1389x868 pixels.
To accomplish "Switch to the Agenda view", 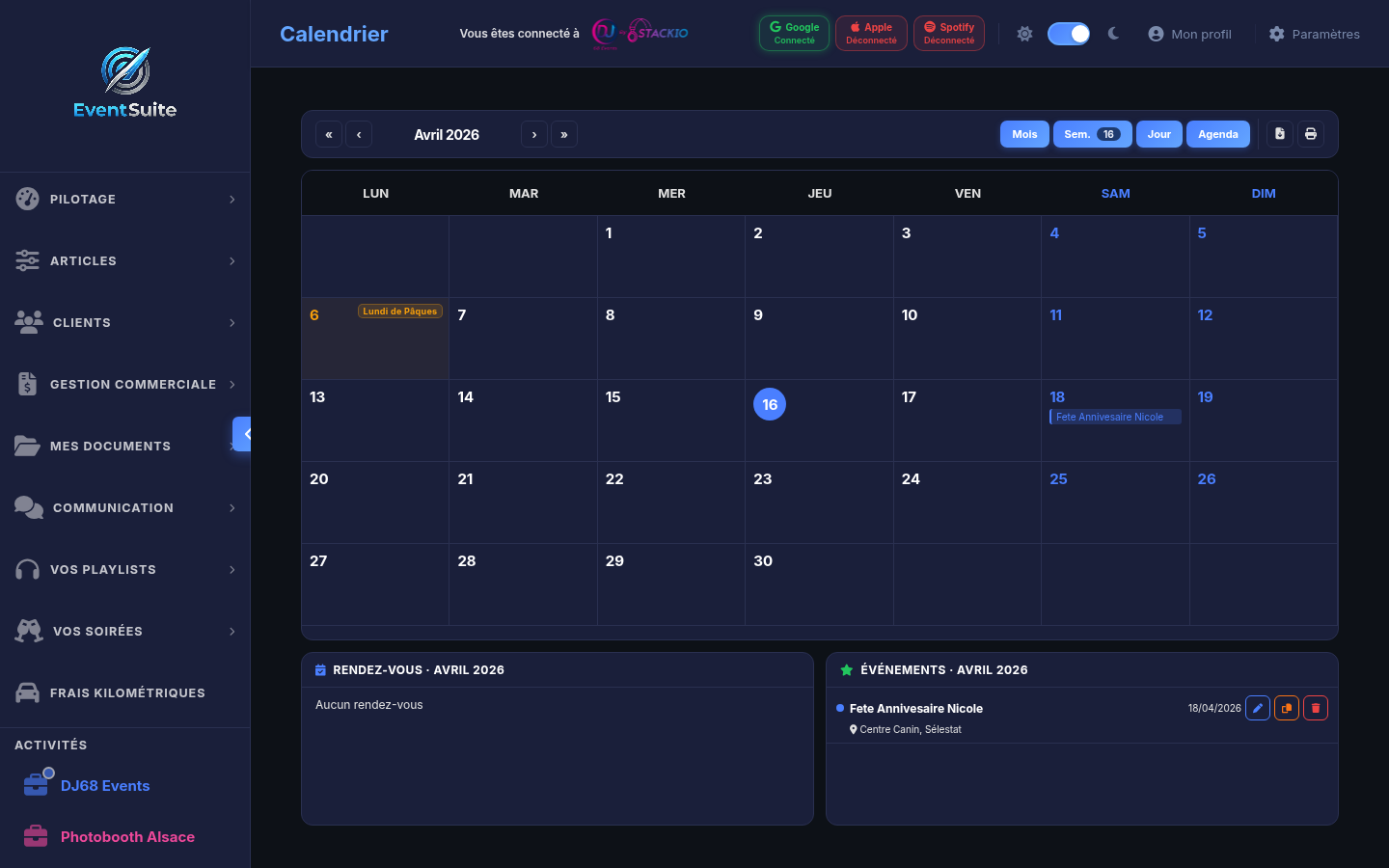I will click(x=1217, y=134).
